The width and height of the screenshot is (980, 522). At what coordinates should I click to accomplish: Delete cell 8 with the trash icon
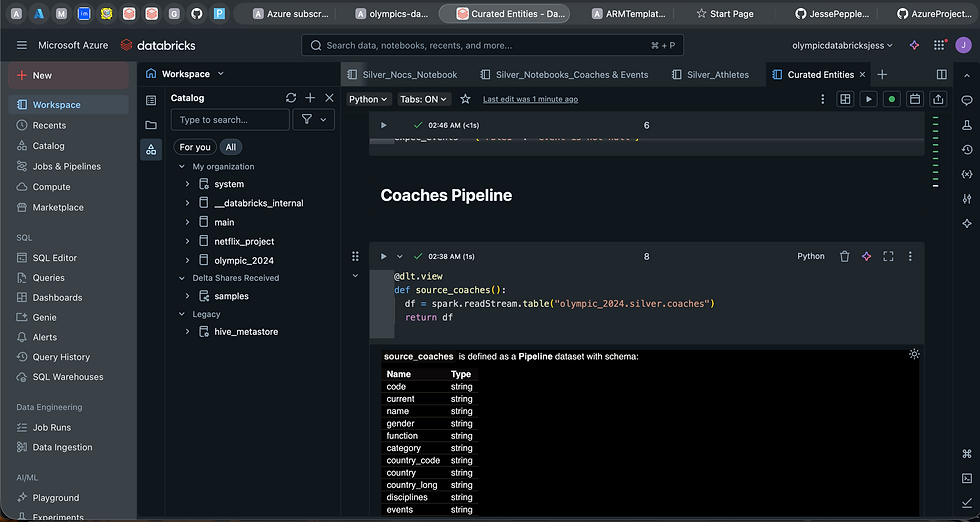coord(844,256)
